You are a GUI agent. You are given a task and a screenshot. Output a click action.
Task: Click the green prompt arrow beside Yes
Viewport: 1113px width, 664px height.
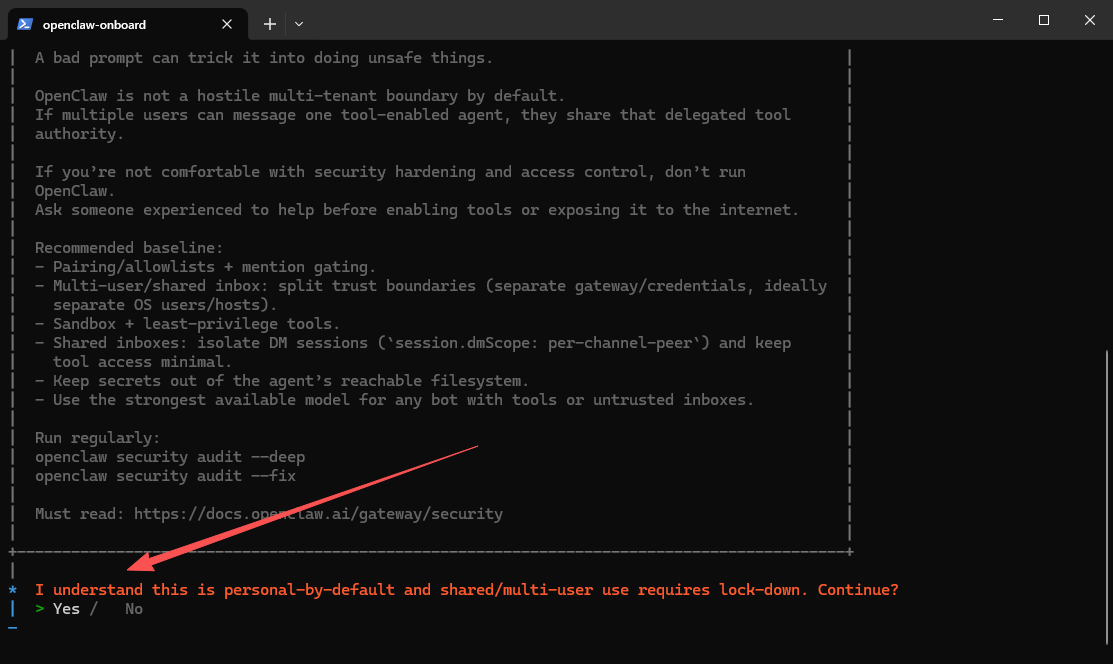pyautogui.click(x=40, y=609)
